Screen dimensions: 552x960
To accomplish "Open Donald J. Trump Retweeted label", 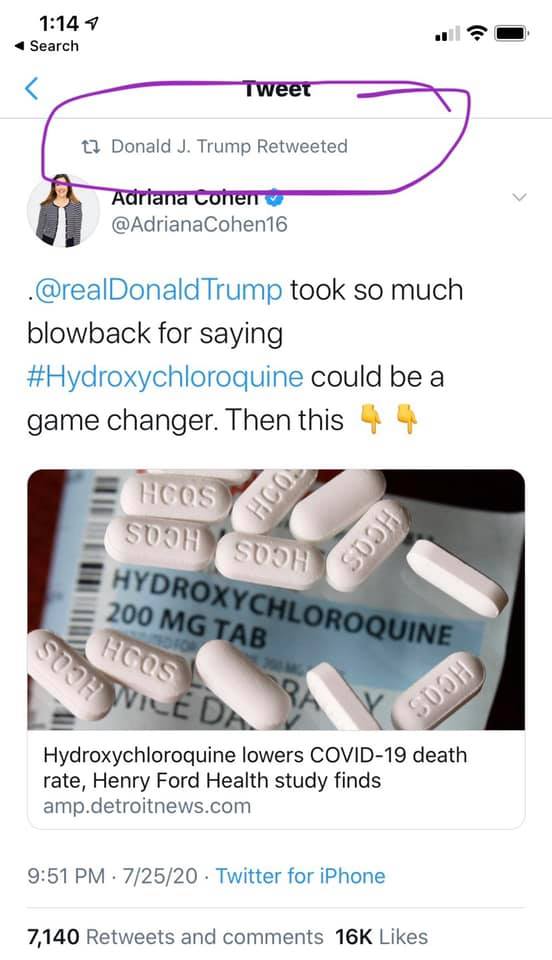I will click(x=229, y=146).
